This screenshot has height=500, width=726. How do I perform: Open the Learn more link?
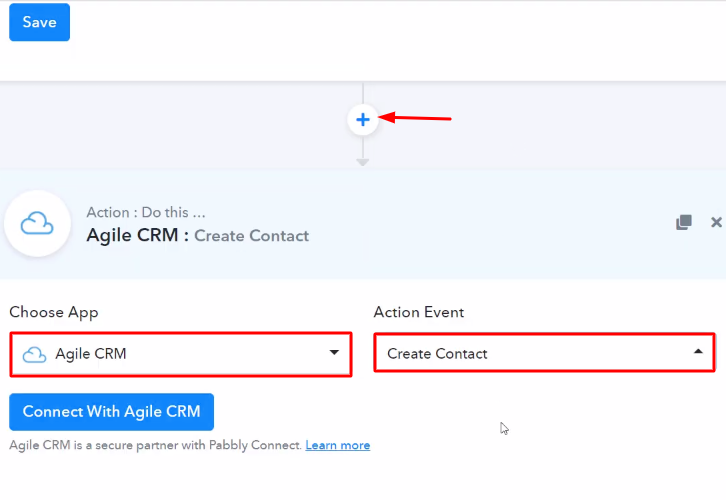338,445
